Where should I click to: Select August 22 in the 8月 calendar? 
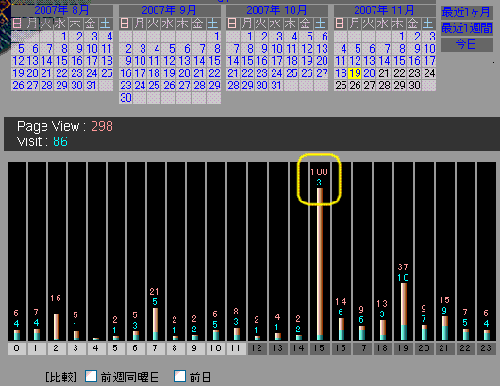coord(62,73)
